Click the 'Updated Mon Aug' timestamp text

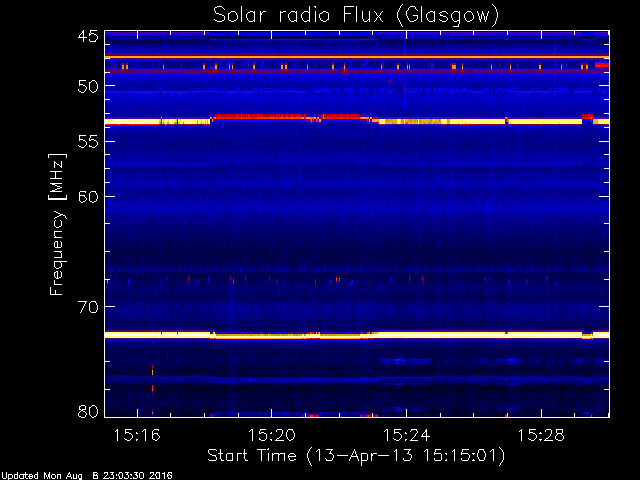pos(87,476)
